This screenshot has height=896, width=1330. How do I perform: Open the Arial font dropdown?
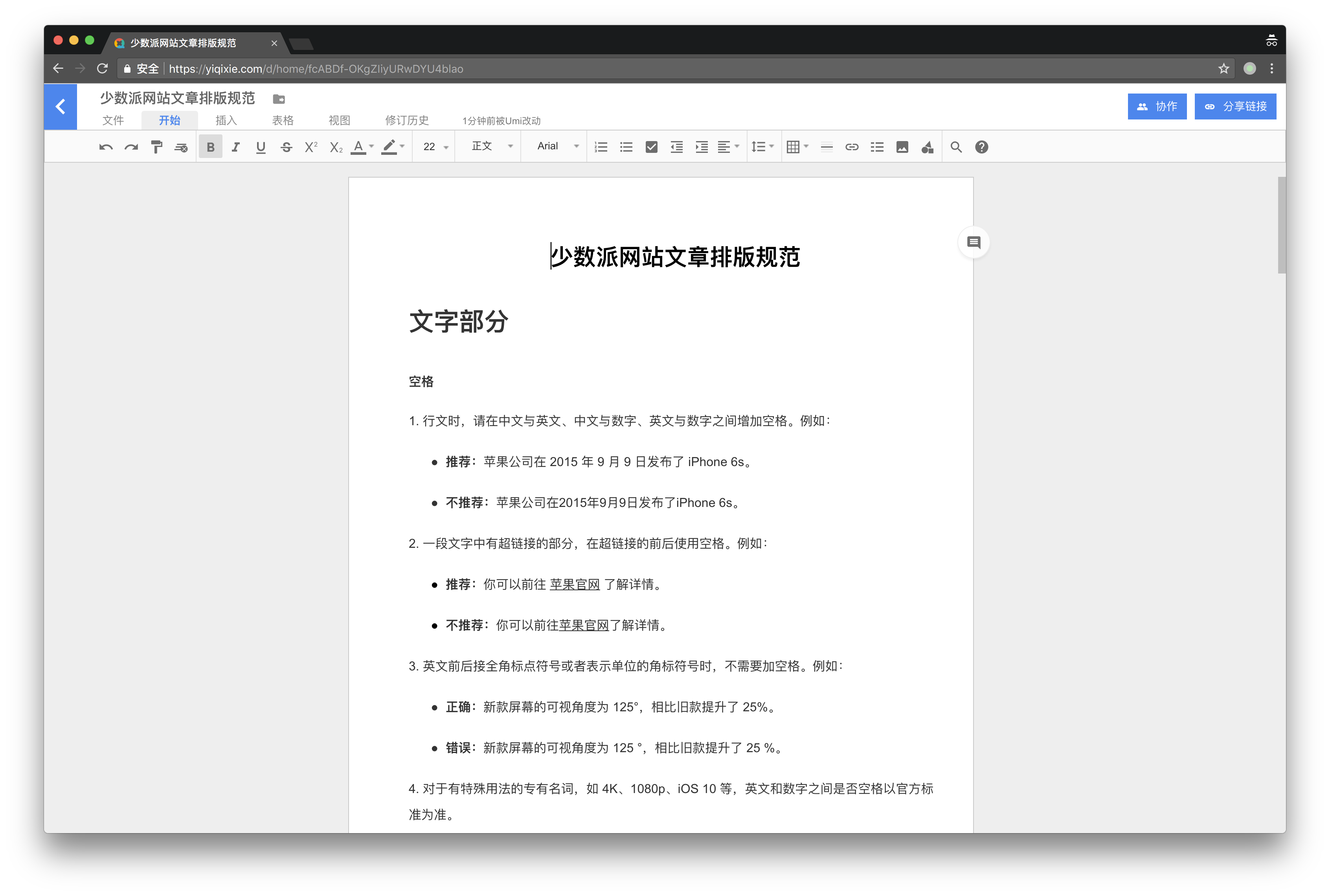click(x=558, y=146)
